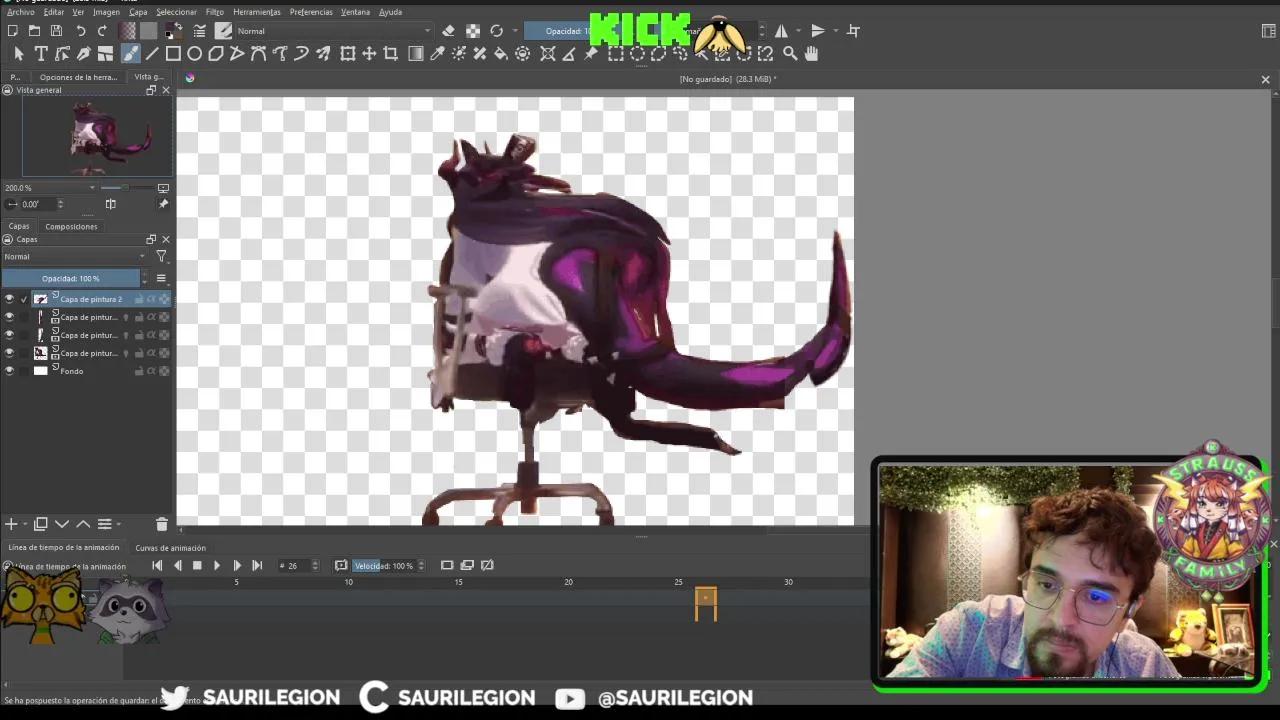Select the Polygon tool
The width and height of the screenshot is (1280, 720).
point(216,54)
